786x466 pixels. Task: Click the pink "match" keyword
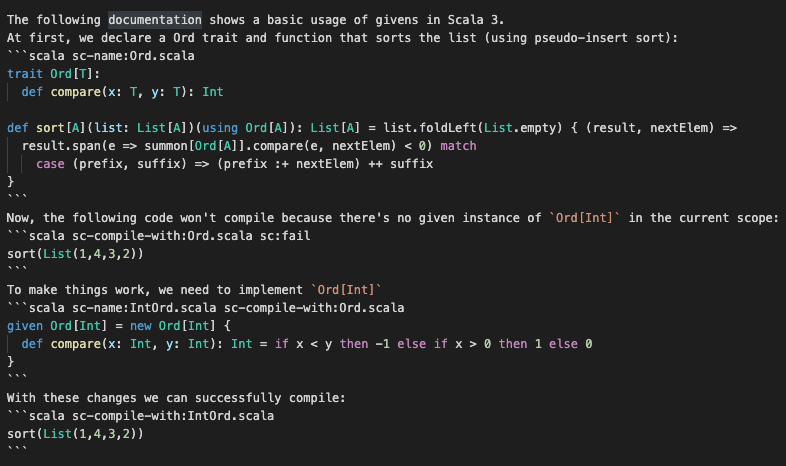[458, 146]
